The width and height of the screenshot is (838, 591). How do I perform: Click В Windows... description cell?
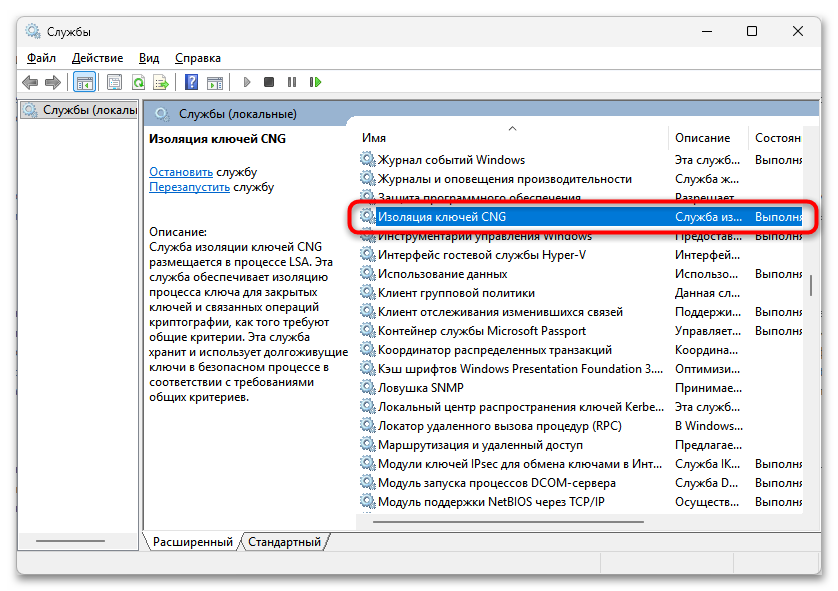pos(709,425)
